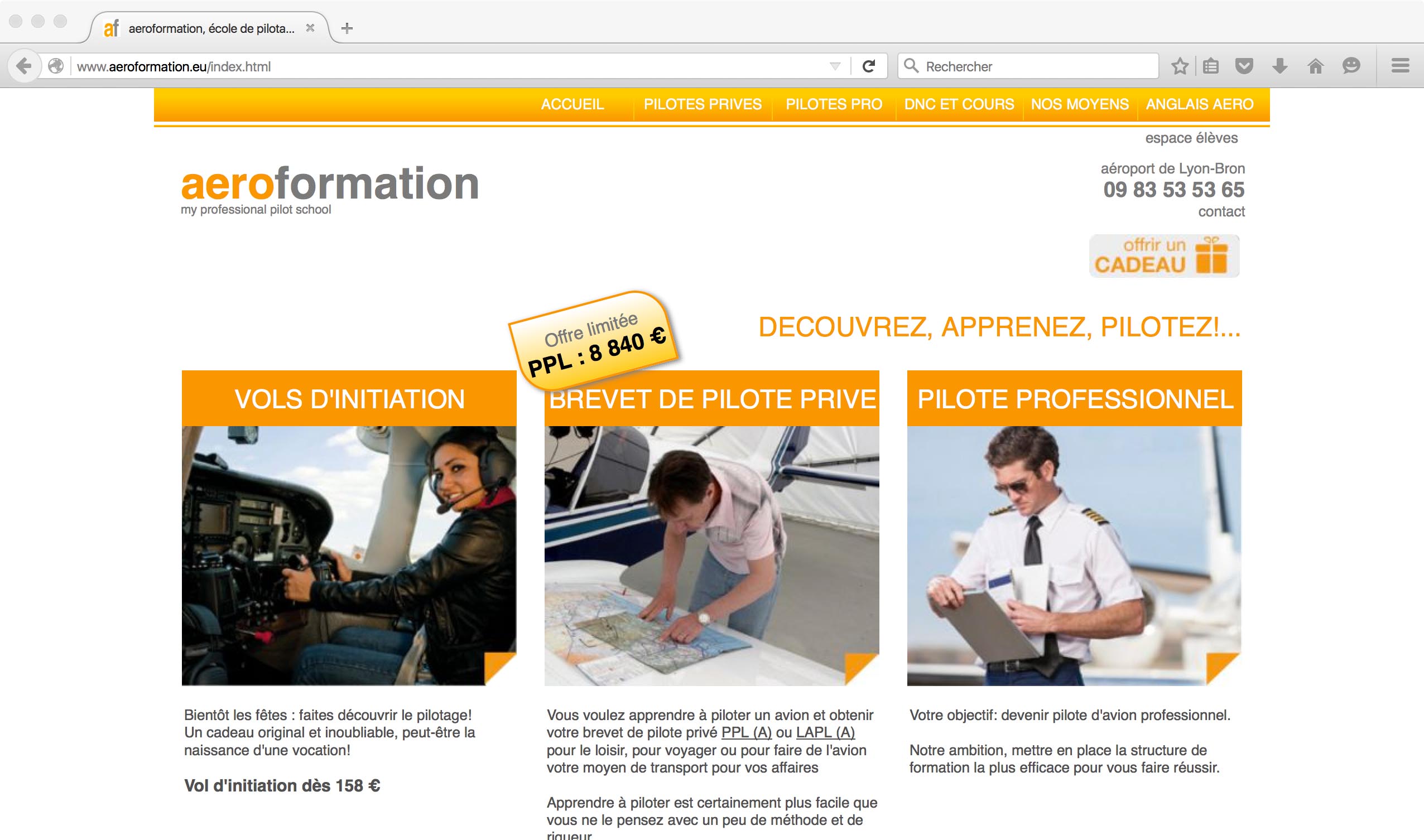This screenshot has width=1424, height=840.
Task: Open the DNC ET COURS menu item
Action: pos(959,104)
